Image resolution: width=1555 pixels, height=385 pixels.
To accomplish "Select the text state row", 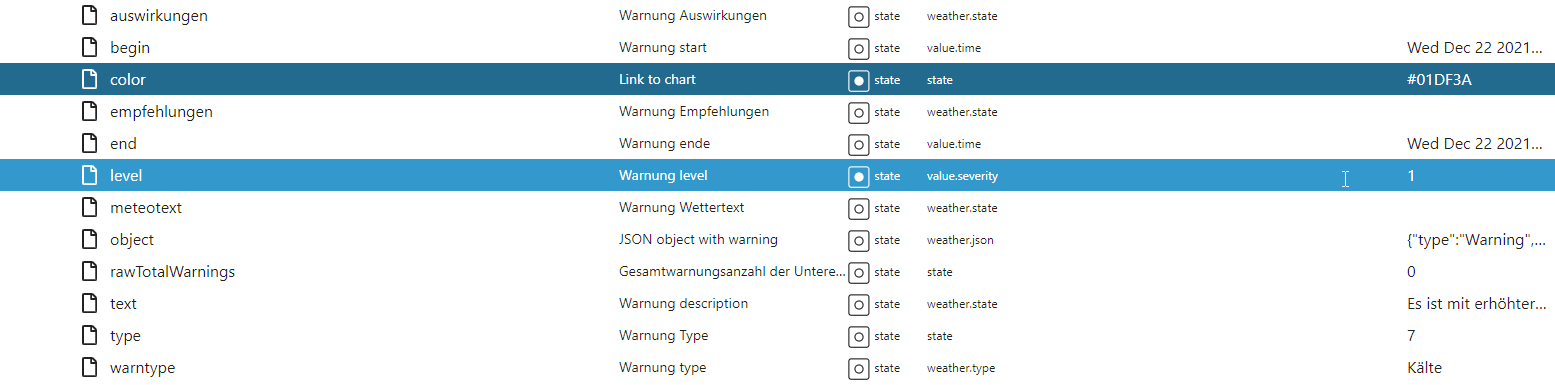I will [x=777, y=304].
